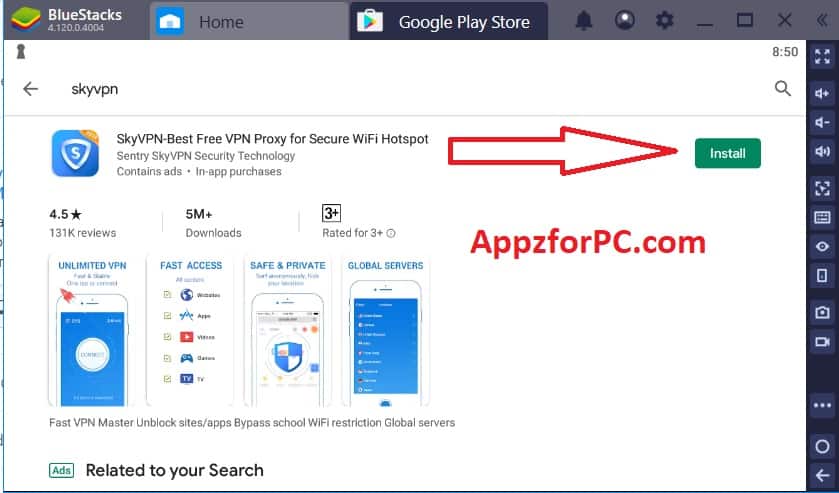Open the Unlimited VPN screenshot

click(92, 332)
